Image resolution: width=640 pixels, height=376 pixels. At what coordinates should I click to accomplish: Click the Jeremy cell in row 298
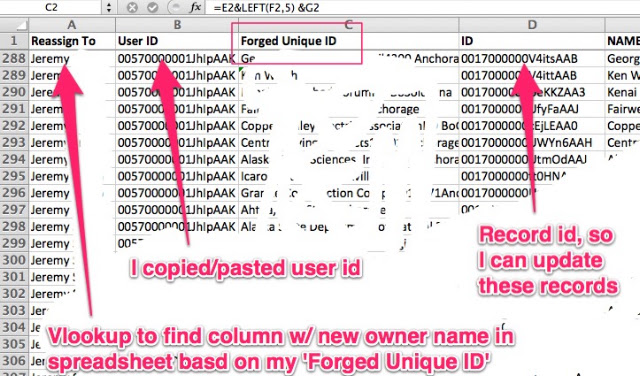72,226
